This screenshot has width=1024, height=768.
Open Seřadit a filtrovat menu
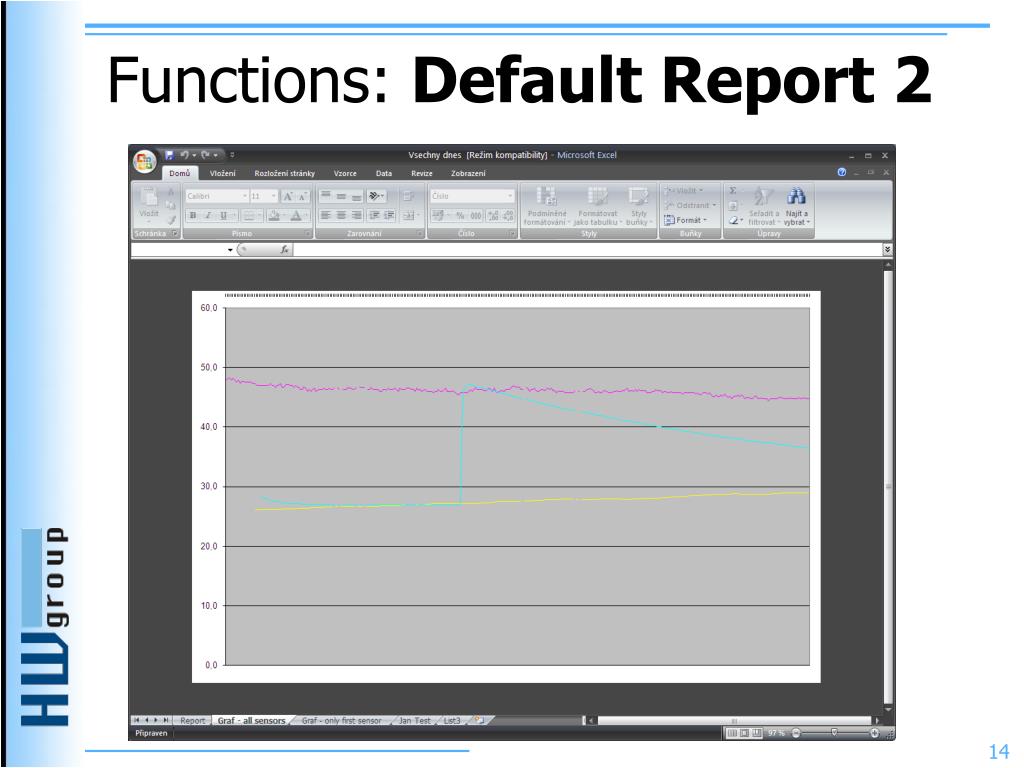763,206
